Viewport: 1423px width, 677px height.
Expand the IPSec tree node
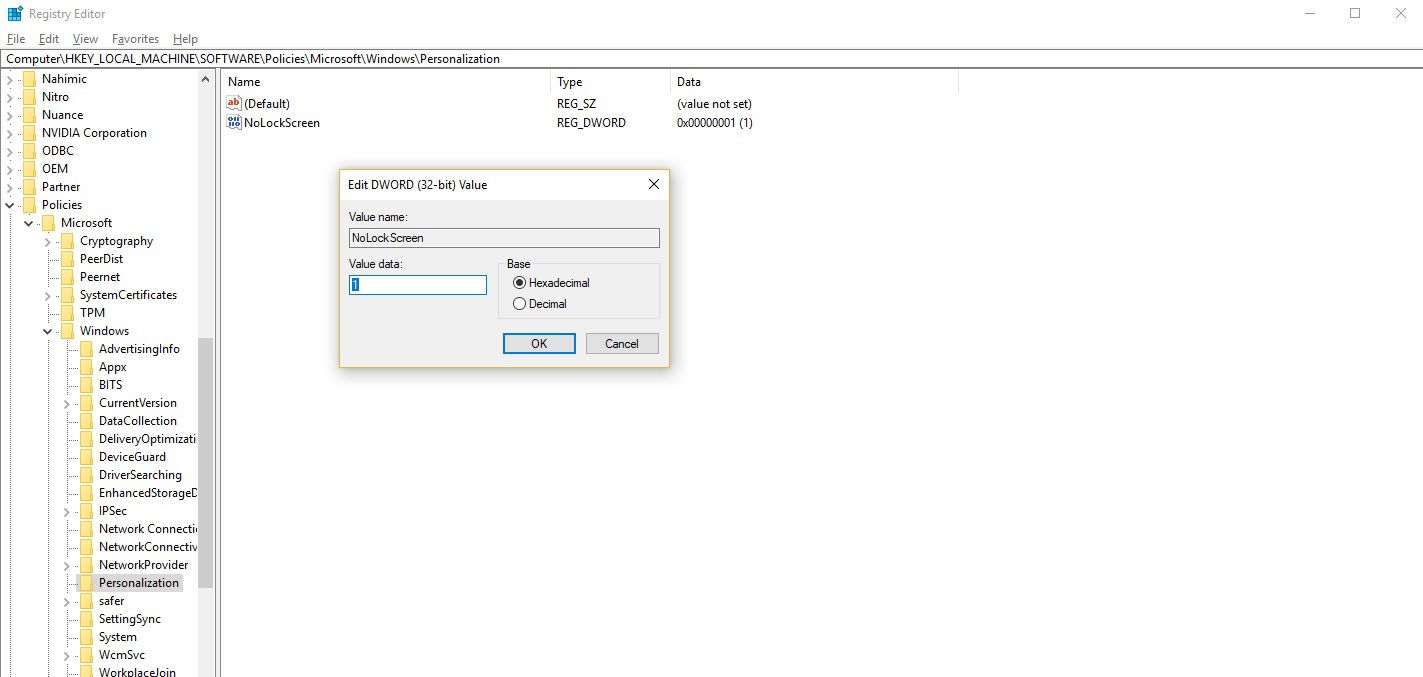pos(67,511)
